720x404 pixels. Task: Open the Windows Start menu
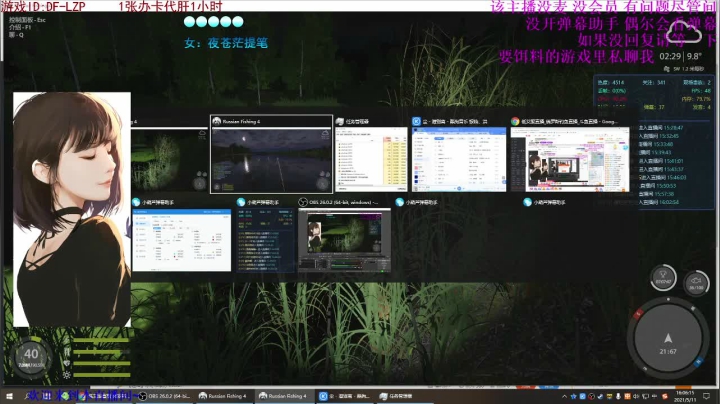pos(9,396)
